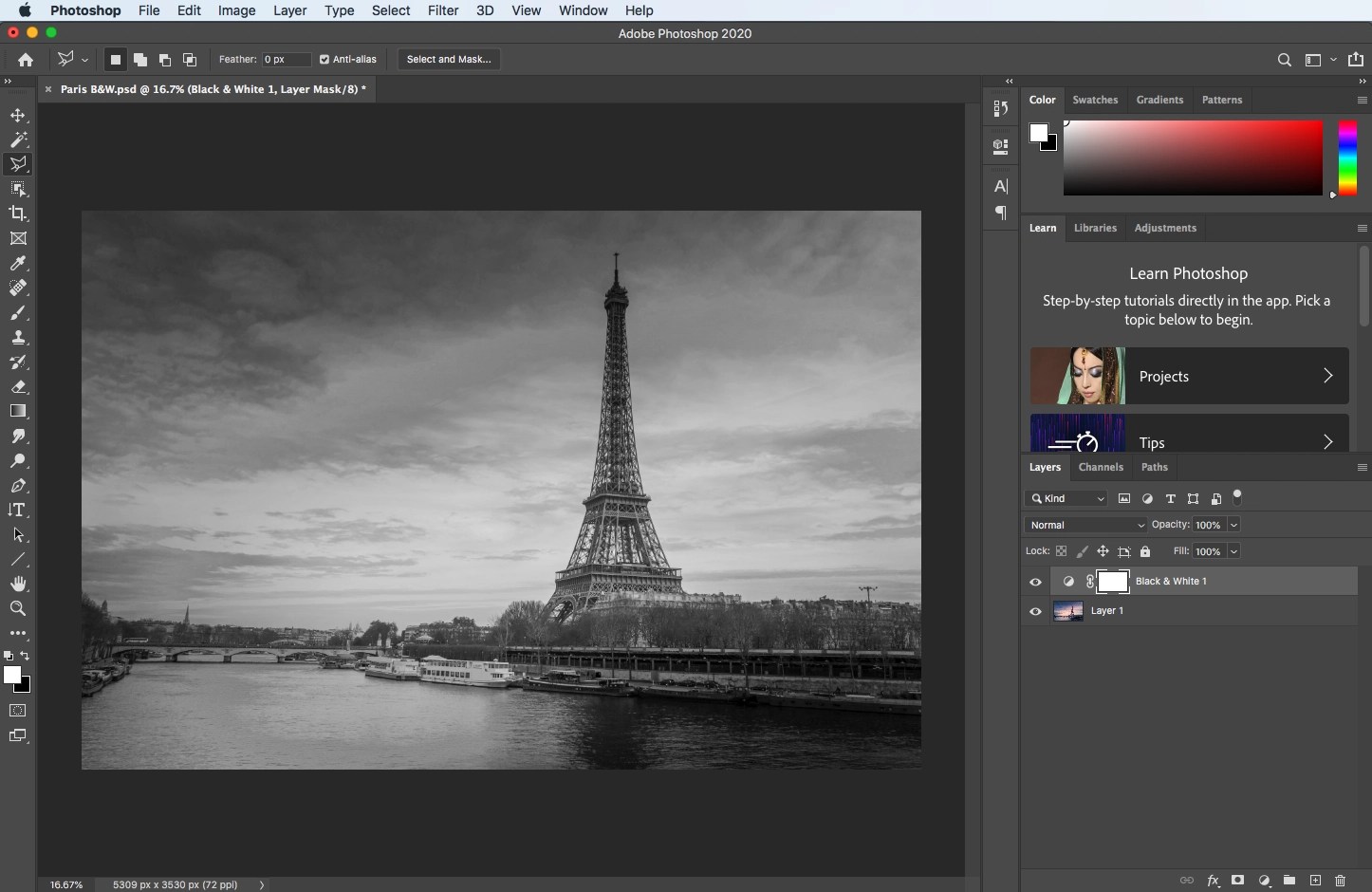The height and width of the screenshot is (892, 1372).
Task: Lock transparent pixels for the layer
Action: tap(1062, 551)
